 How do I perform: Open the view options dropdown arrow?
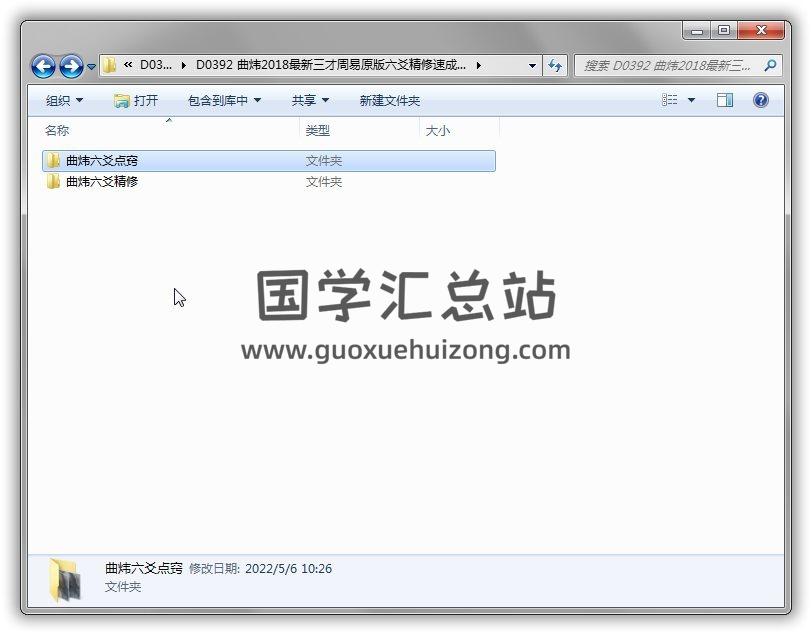pos(691,100)
